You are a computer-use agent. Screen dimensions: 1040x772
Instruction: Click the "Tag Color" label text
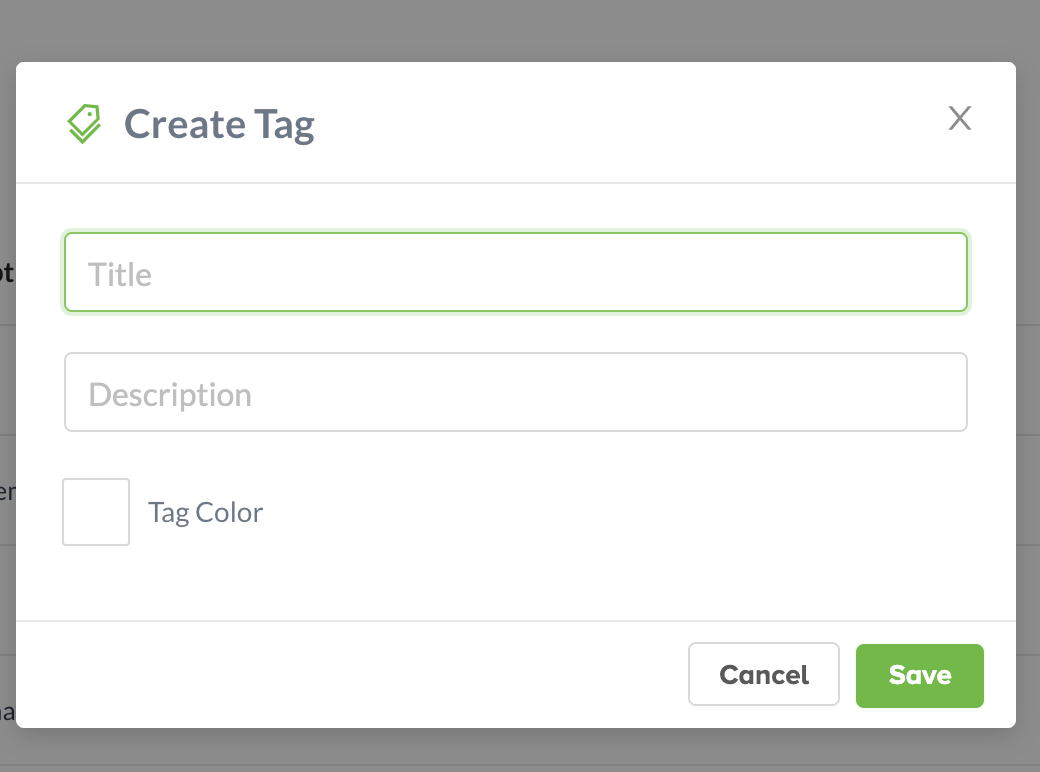205,513
